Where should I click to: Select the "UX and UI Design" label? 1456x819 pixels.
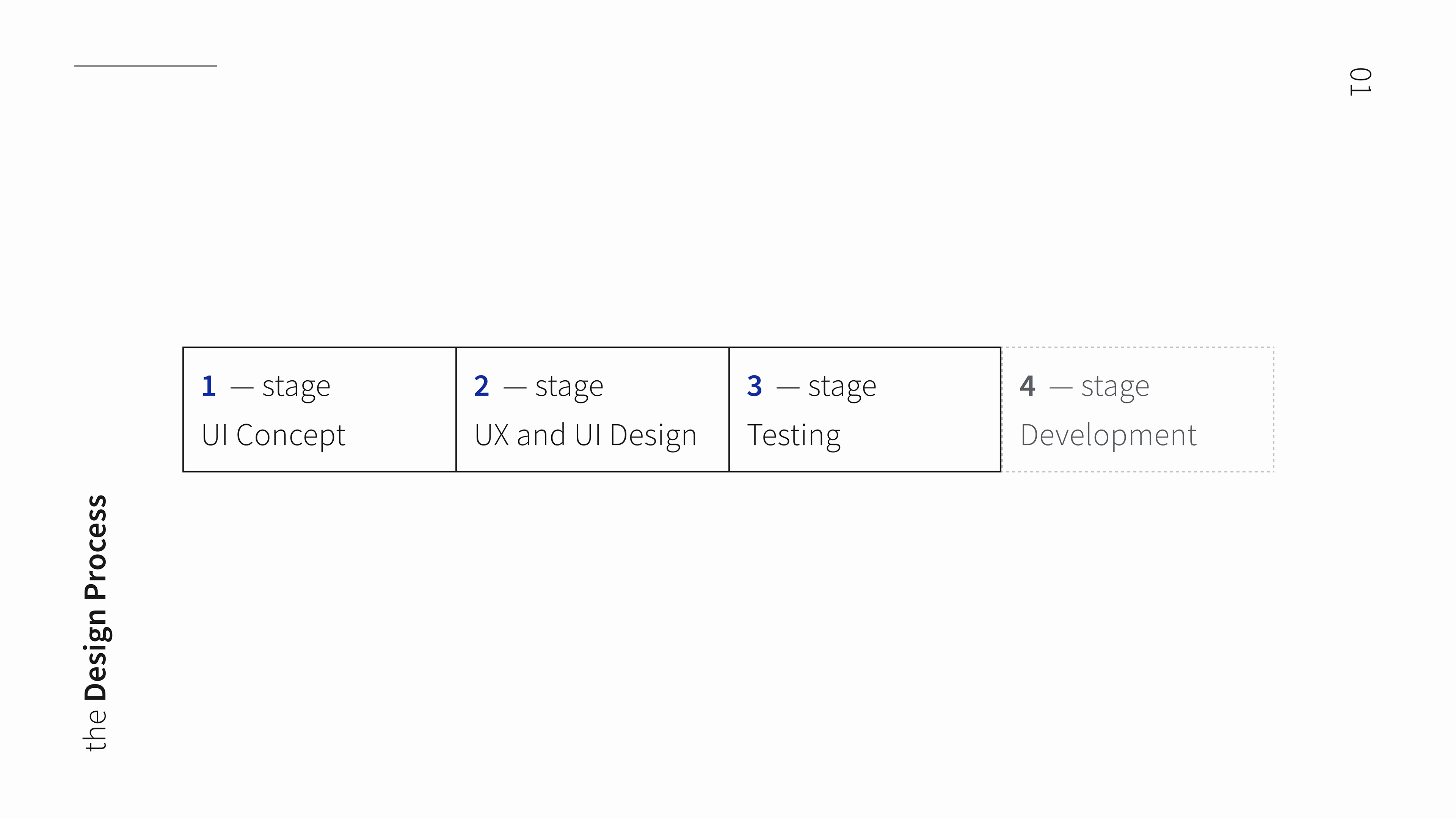click(585, 435)
